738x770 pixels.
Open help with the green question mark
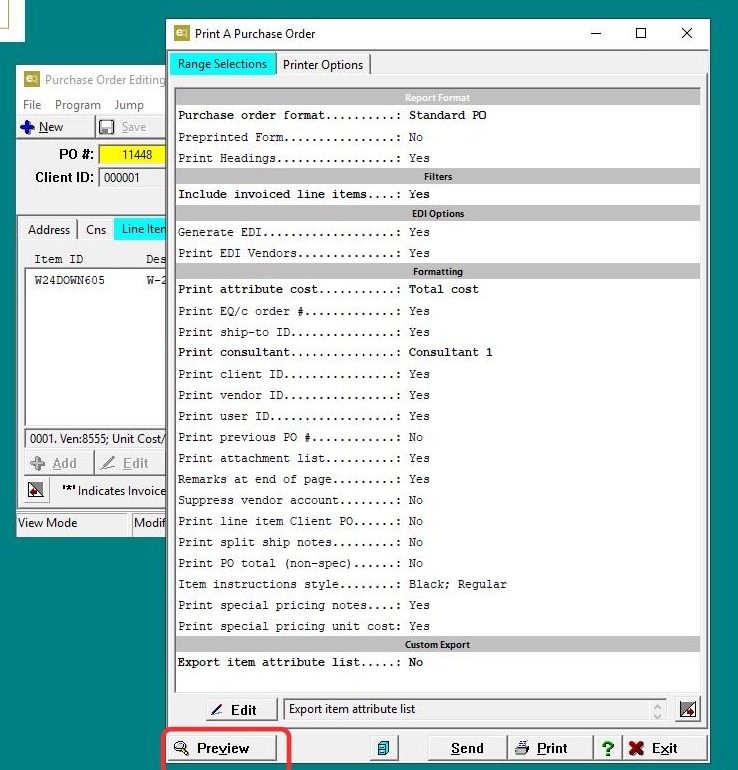point(607,748)
